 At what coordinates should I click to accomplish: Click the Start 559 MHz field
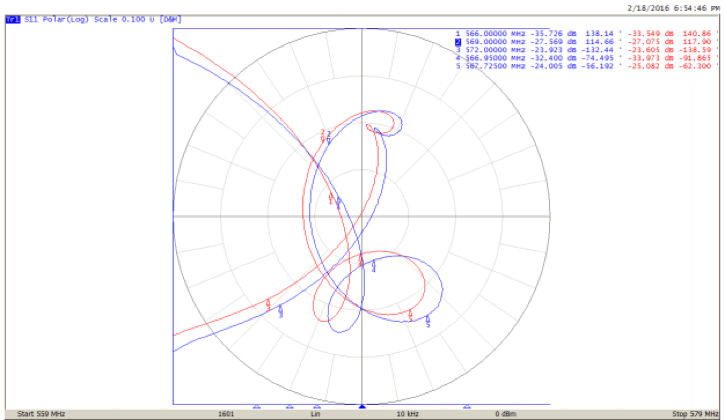tap(40, 413)
